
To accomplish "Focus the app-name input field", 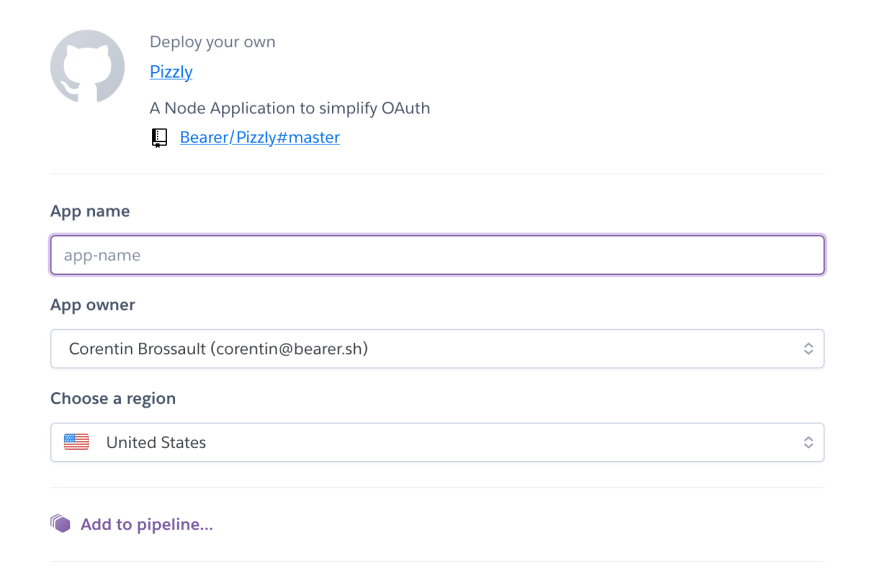I will click(437, 255).
